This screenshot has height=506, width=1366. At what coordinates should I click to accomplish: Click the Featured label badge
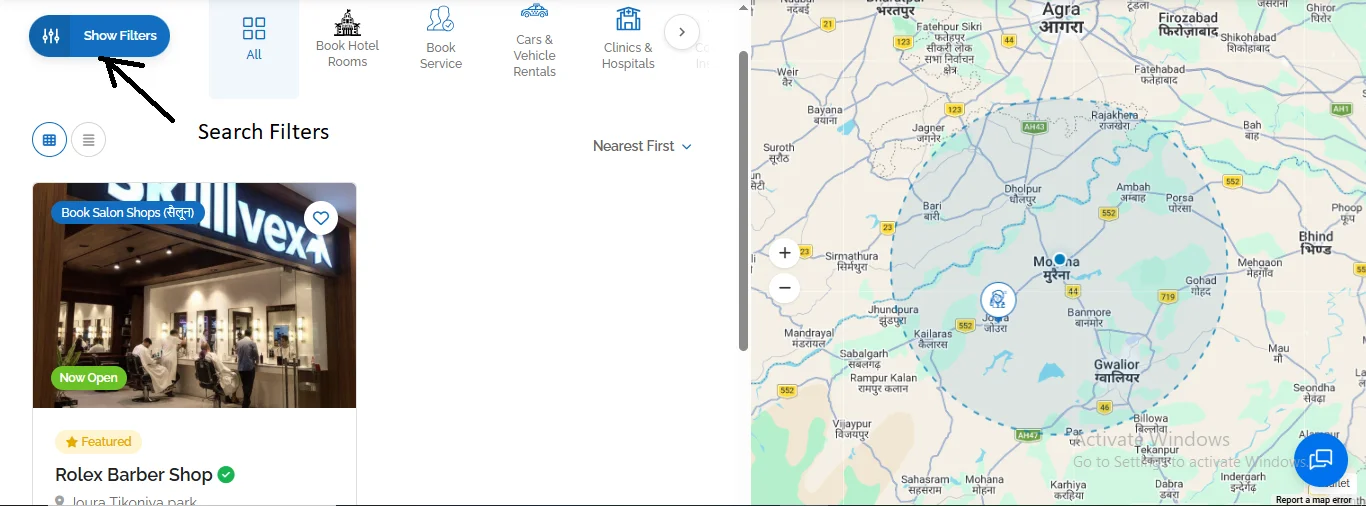click(x=98, y=442)
